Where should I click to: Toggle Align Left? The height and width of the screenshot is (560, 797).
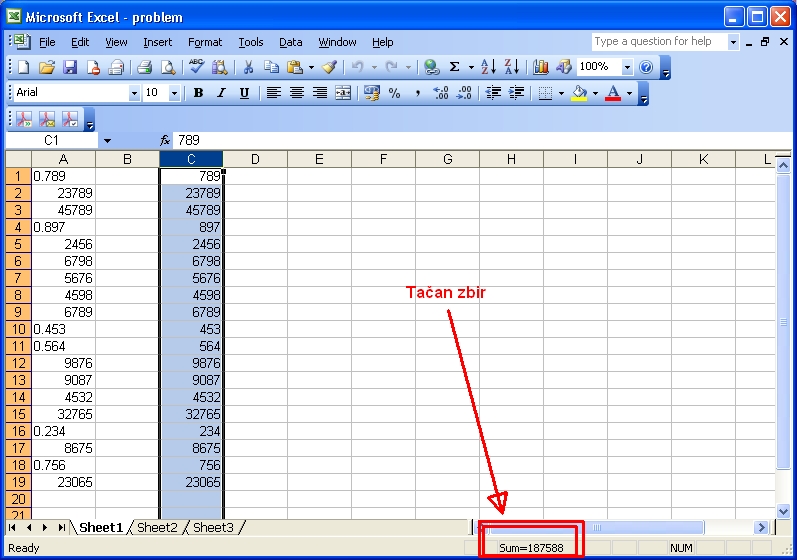pyautogui.click(x=273, y=93)
